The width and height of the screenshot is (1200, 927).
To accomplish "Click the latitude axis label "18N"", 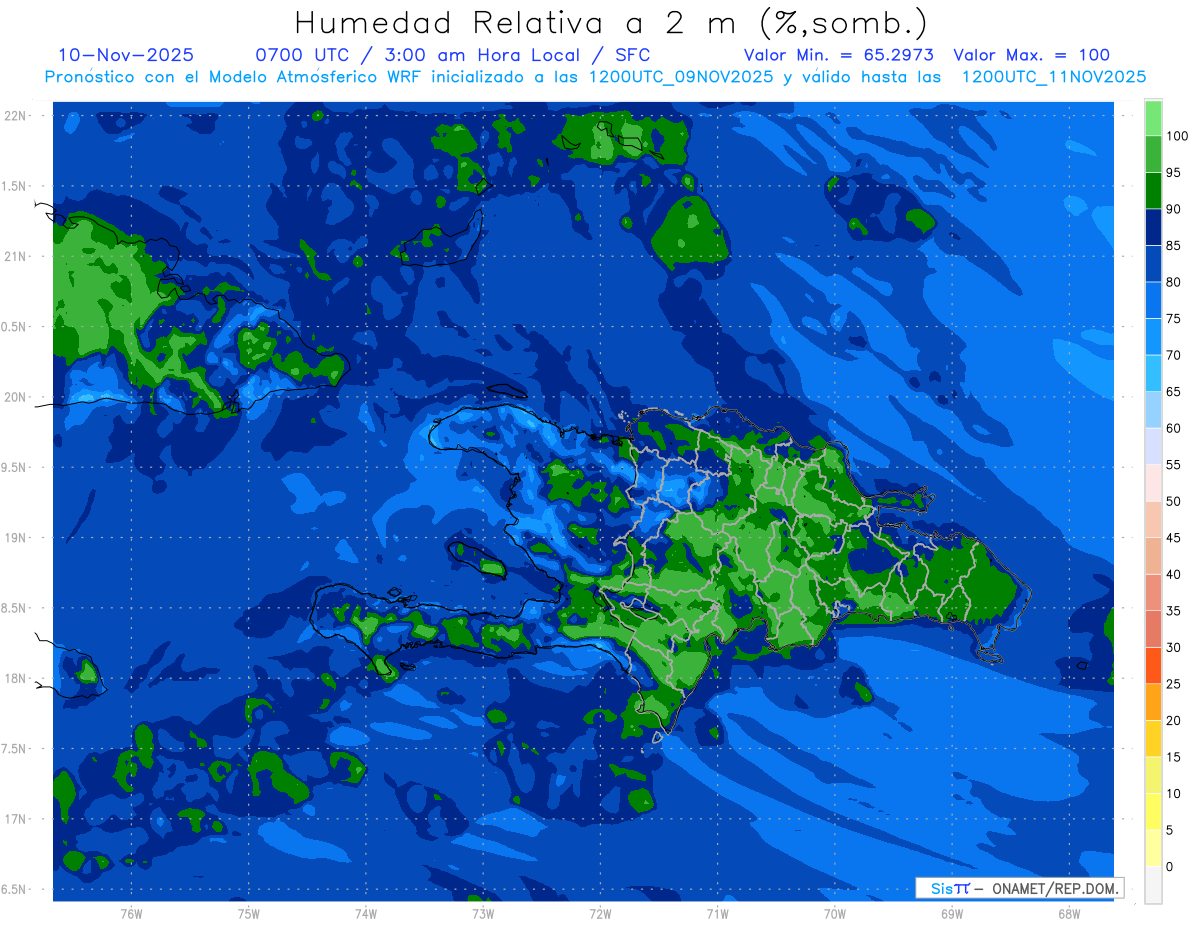I will 14,678.
